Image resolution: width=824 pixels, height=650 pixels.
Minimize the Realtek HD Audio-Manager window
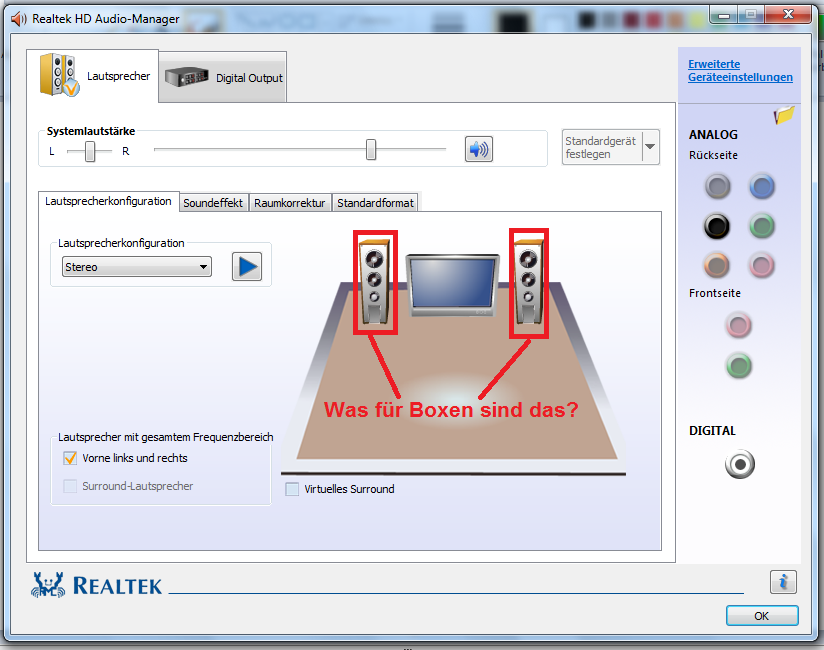[724, 15]
